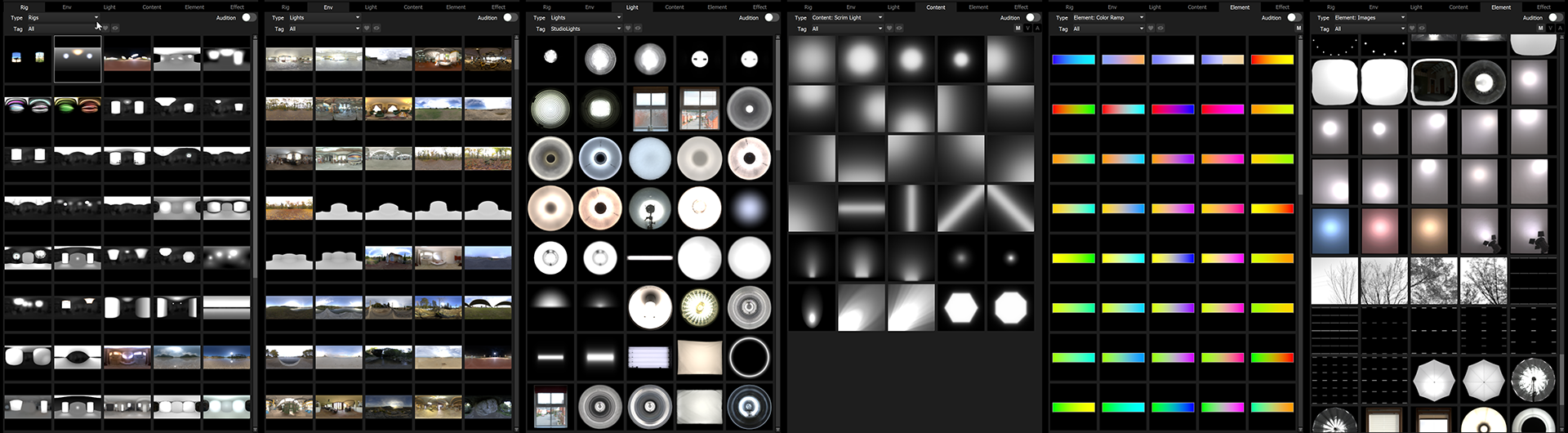The image size is (1568, 433).
Task: Select the white hexagon light preset
Action: [x=960, y=308]
